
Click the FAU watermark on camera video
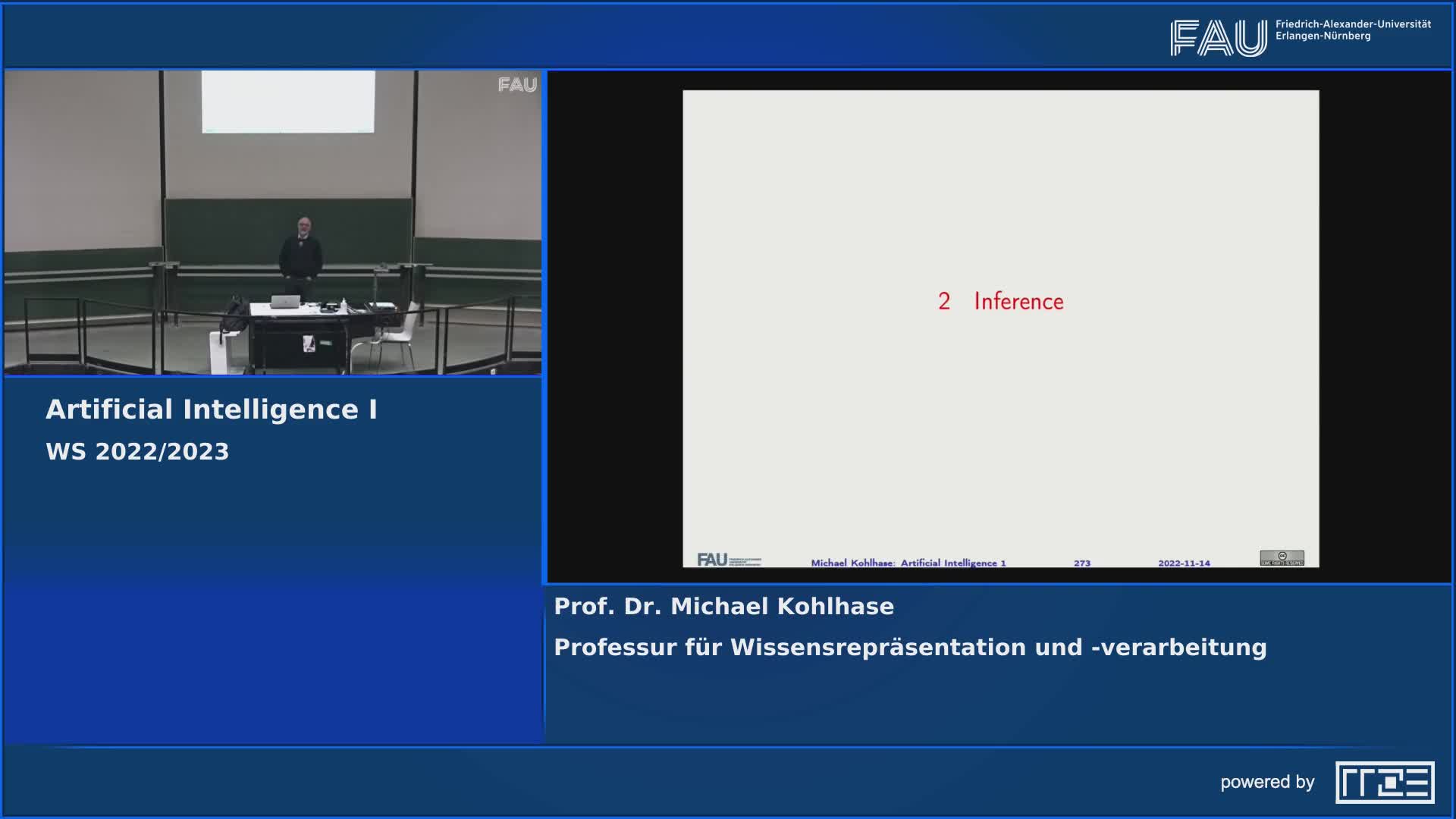point(517,85)
